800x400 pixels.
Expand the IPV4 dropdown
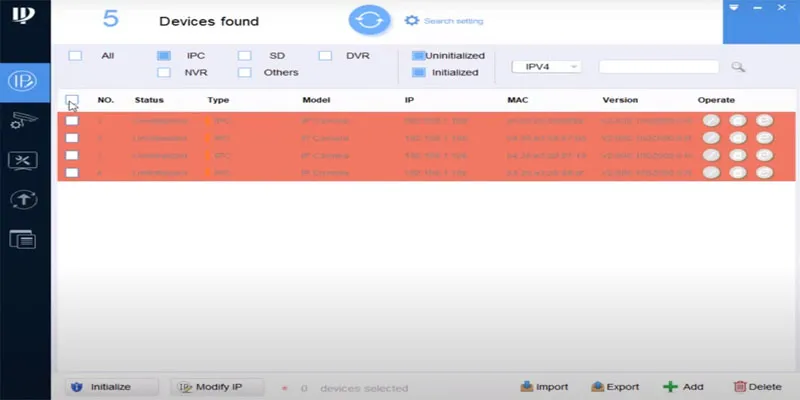[546, 67]
